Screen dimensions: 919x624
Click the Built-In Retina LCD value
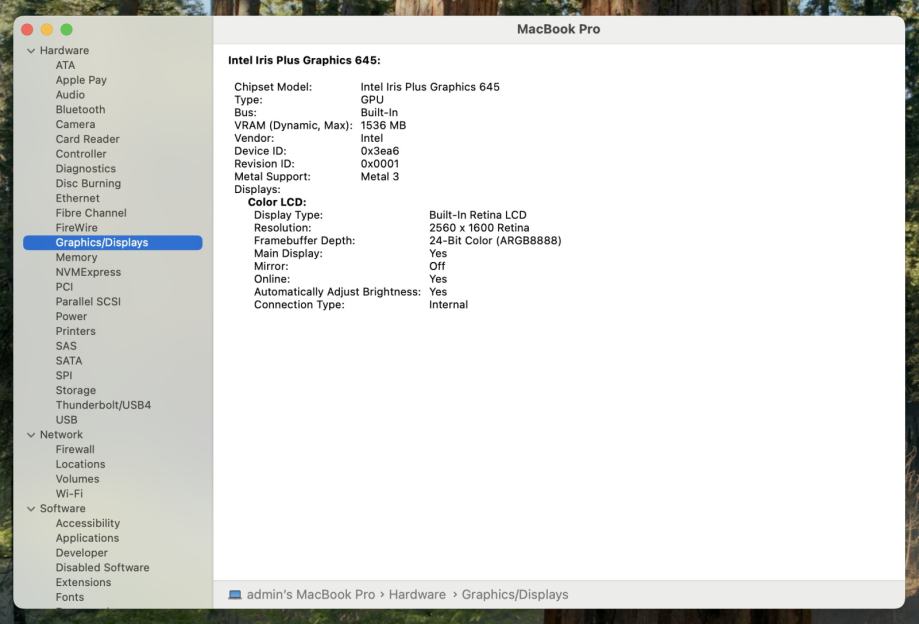[x=478, y=215]
